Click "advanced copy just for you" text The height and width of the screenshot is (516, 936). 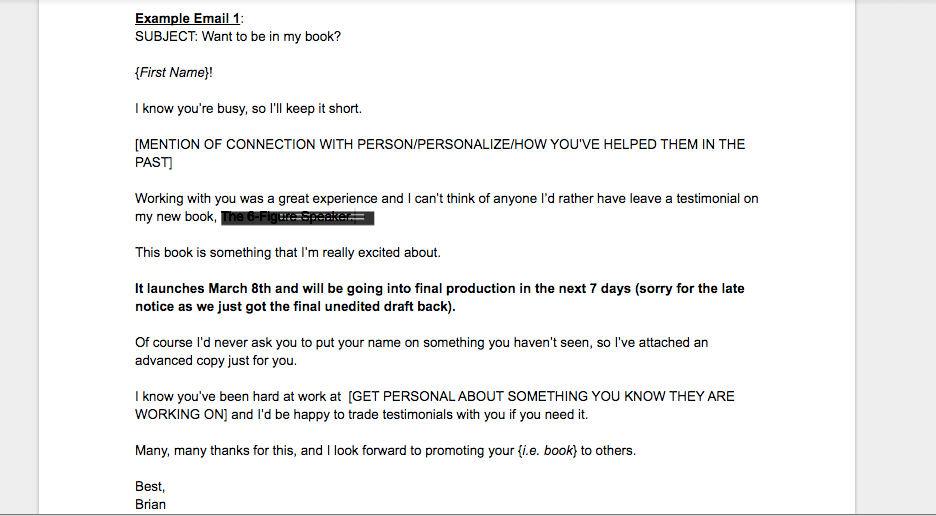pyautogui.click(x=215, y=361)
